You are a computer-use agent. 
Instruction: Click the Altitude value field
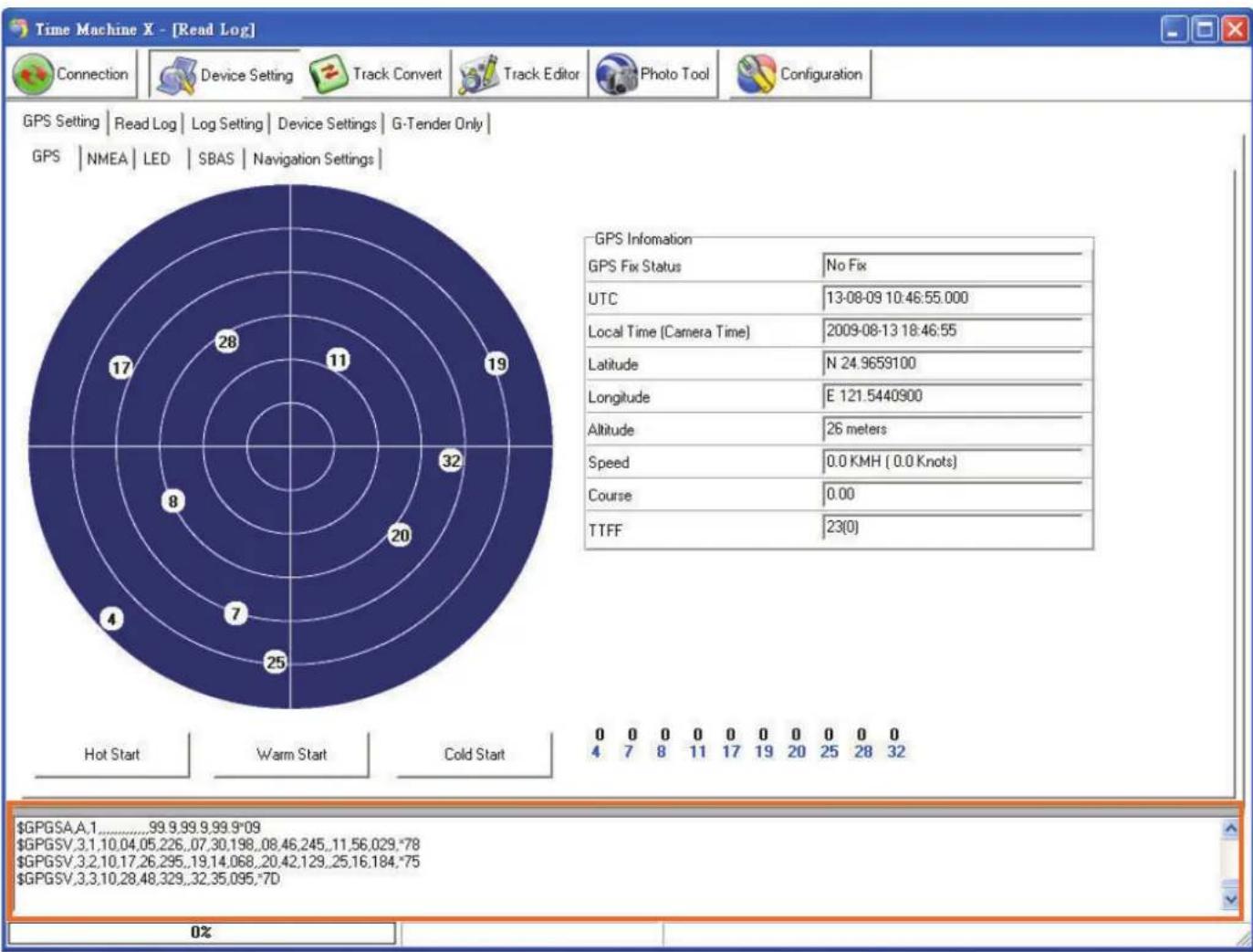tap(952, 429)
